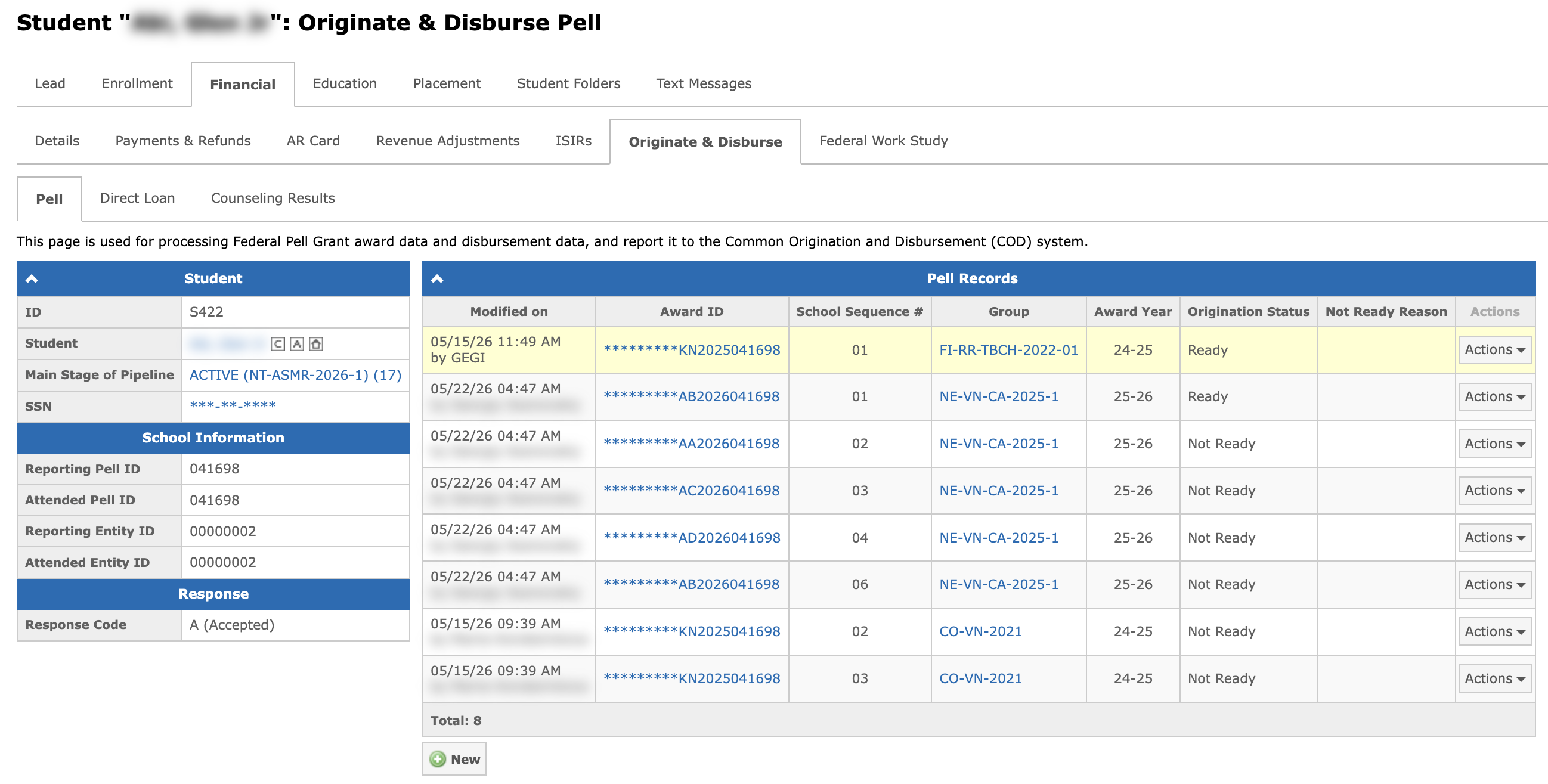Open Actions dropdown for the sequence 06 row
1548x784 pixels.
(1494, 584)
